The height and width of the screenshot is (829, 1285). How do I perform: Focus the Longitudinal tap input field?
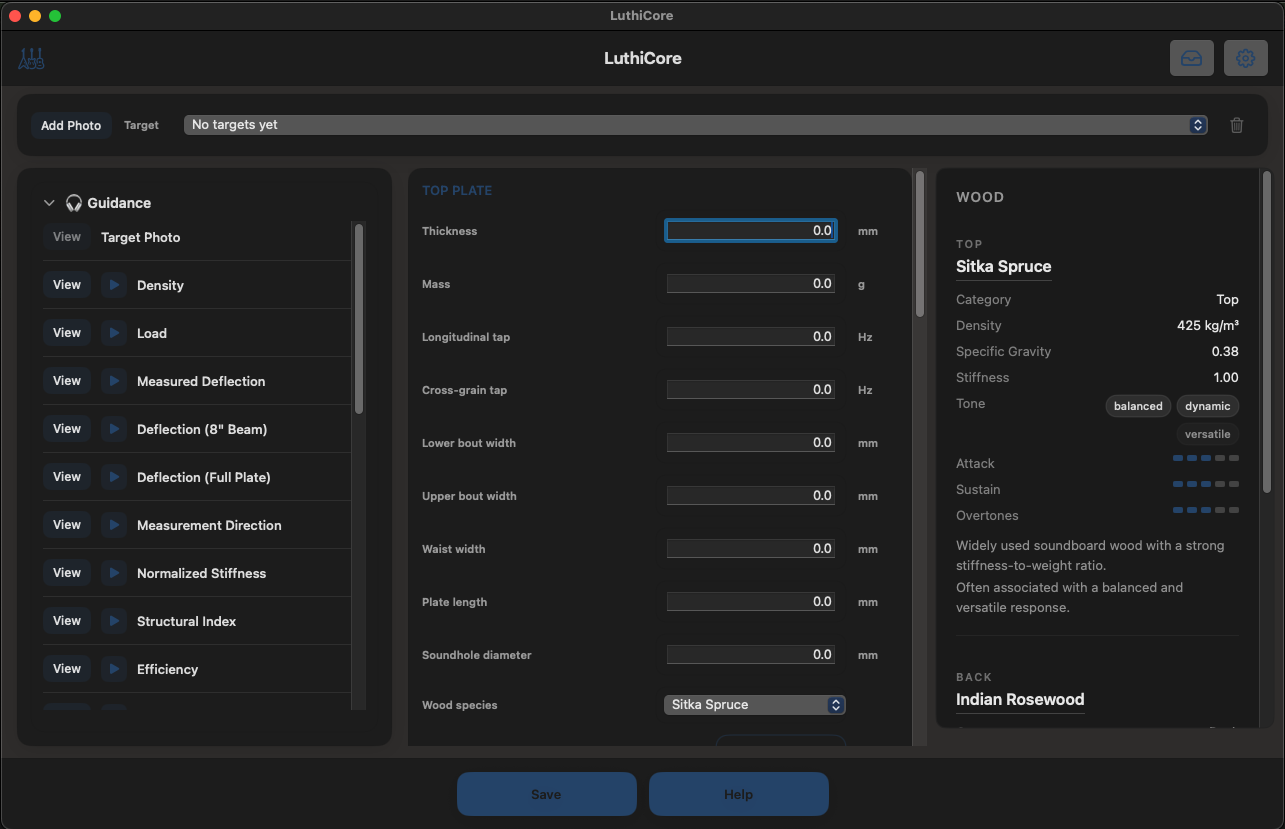point(751,337)
